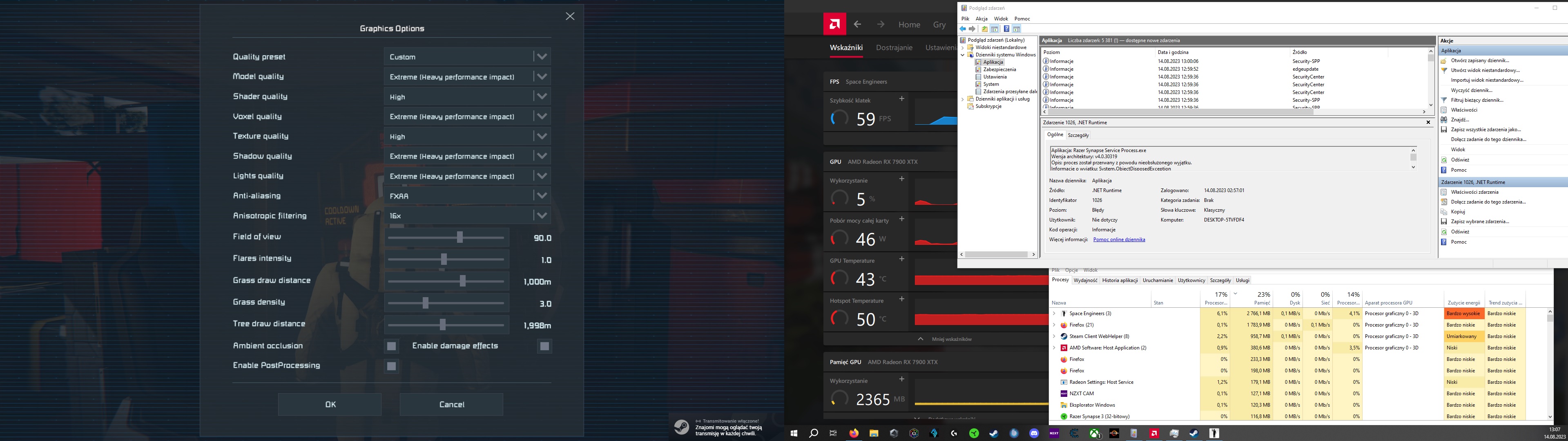Viewport: 1568px width, 441px height.
Task: Enable the damage effects checkbox
Action: click(x=544, y=346)
